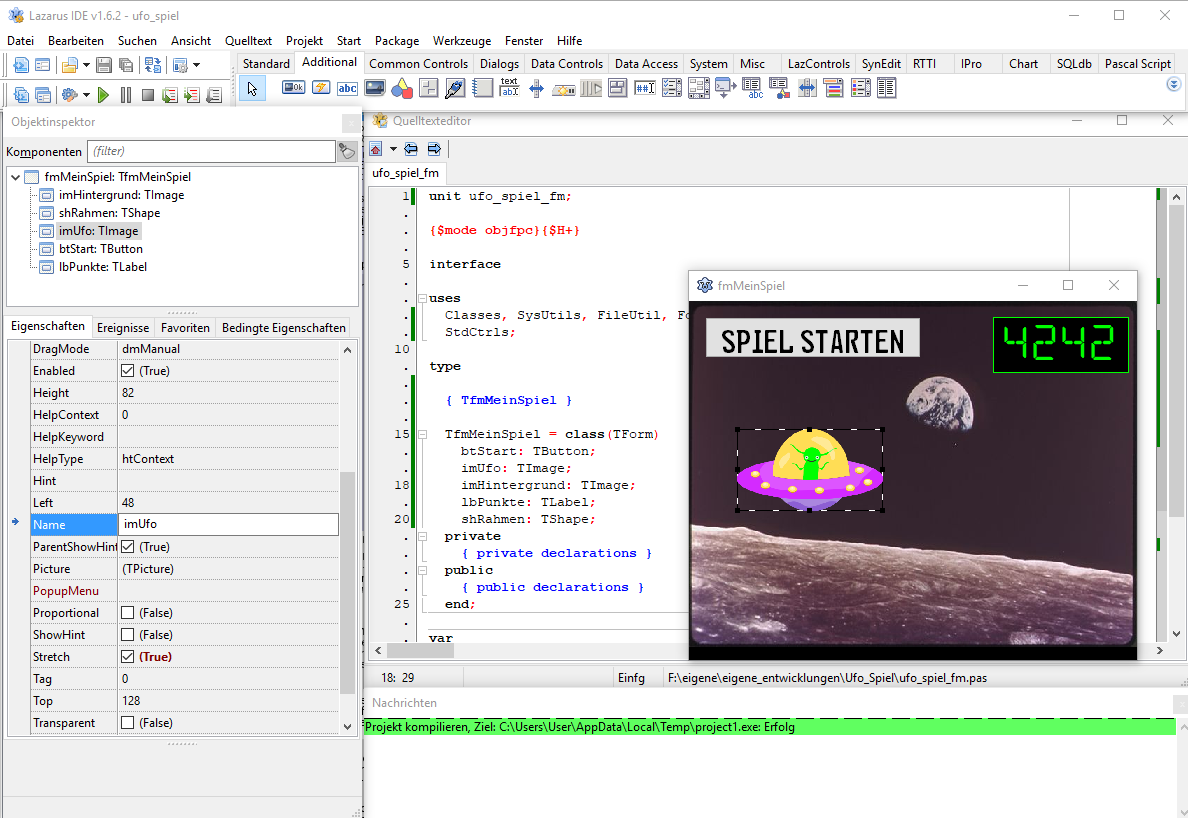Toggle the Enabled property checkbox
Image resolution: width=1188 pixels, height=818 pixels.
pos(127,371)
